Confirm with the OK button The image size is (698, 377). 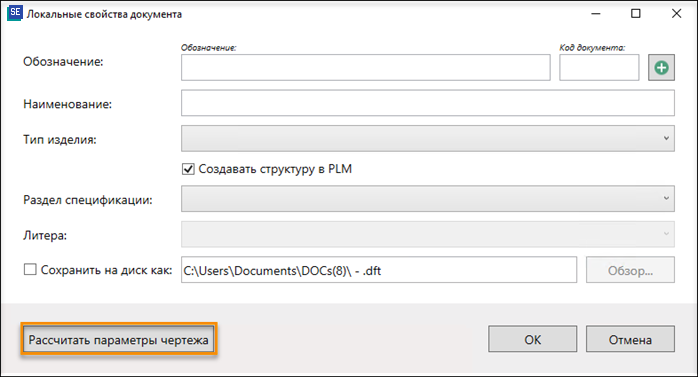point(532,339)
